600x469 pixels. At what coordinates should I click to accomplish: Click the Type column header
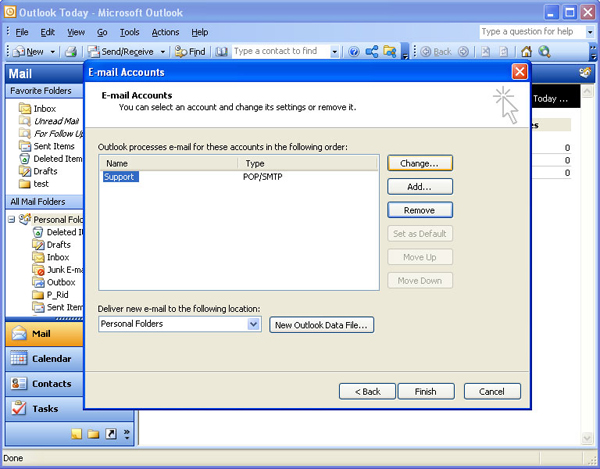308,163
